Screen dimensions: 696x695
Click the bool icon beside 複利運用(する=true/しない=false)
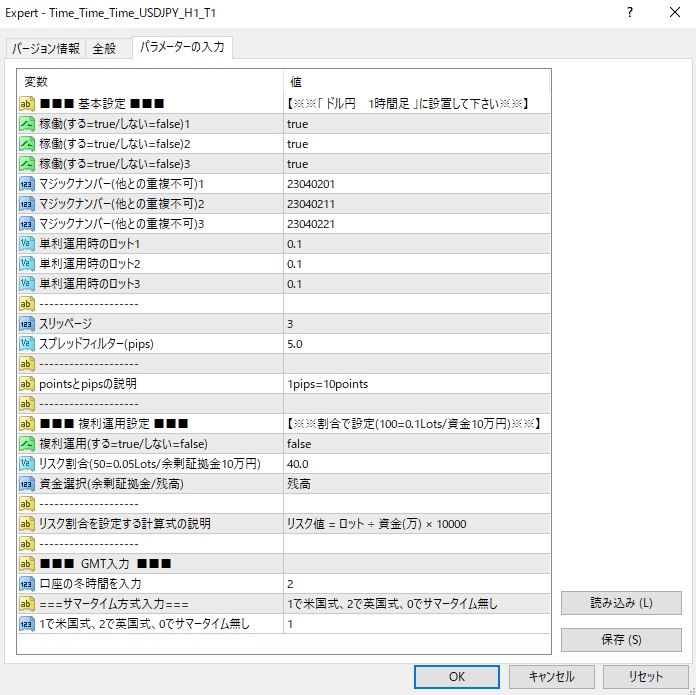click(x=27, y=444)
